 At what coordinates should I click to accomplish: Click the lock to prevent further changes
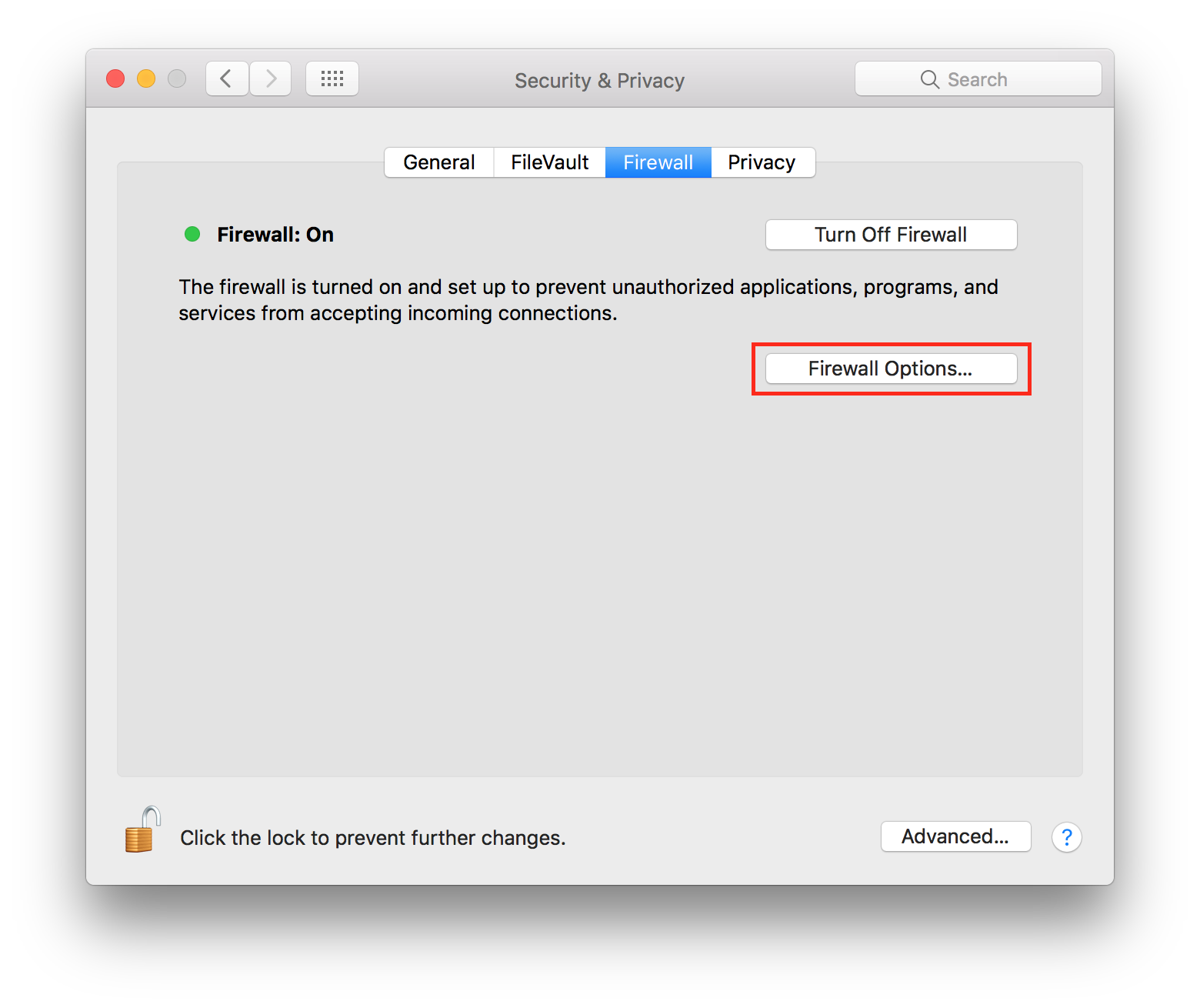[141, 831]
